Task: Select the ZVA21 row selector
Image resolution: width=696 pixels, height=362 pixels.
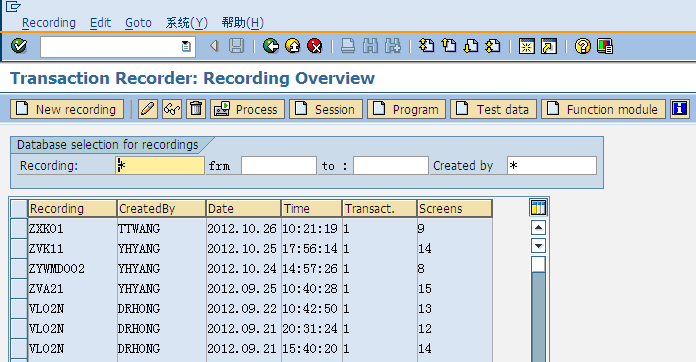Action: point(19,288)
